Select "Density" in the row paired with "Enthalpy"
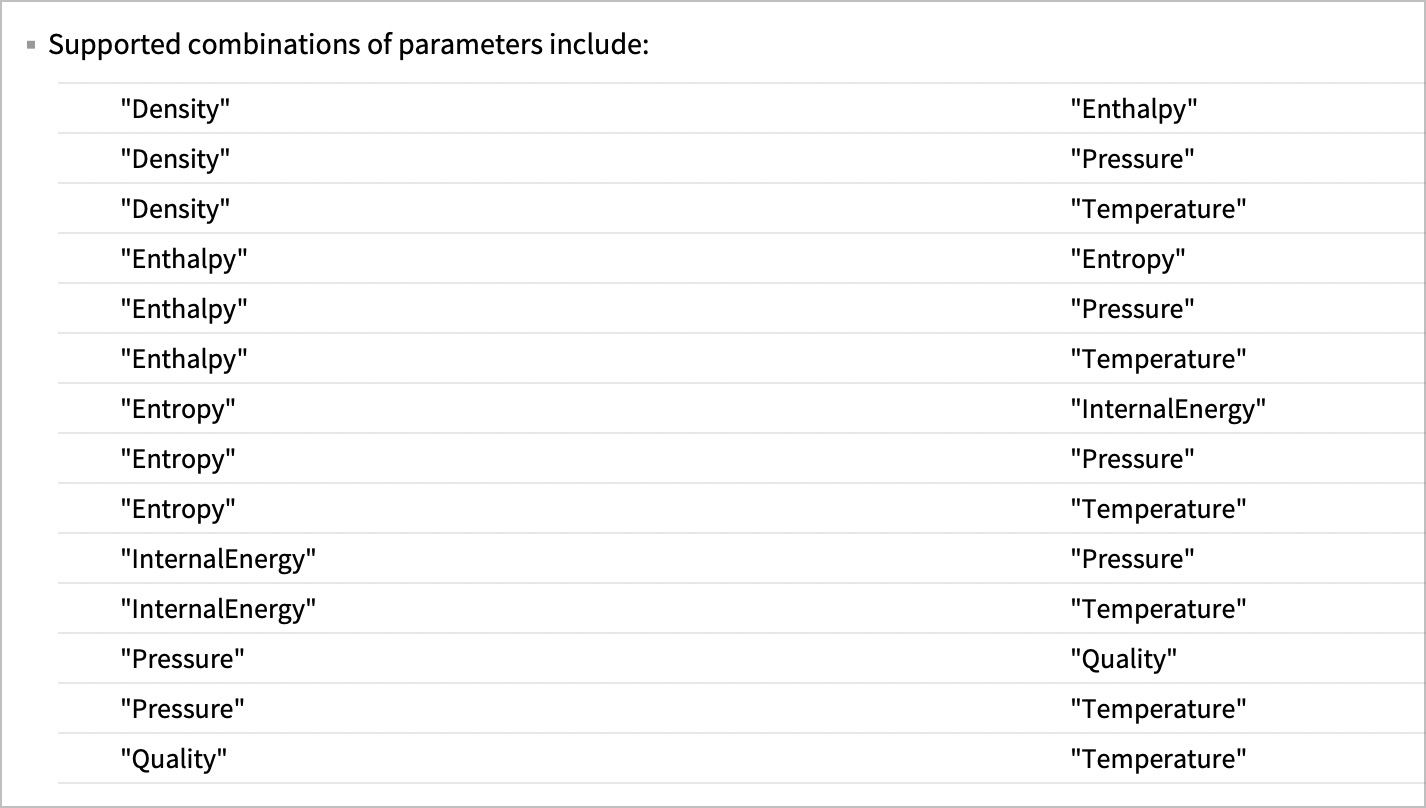The image size is (1426, 808). [x=175, y=109]
